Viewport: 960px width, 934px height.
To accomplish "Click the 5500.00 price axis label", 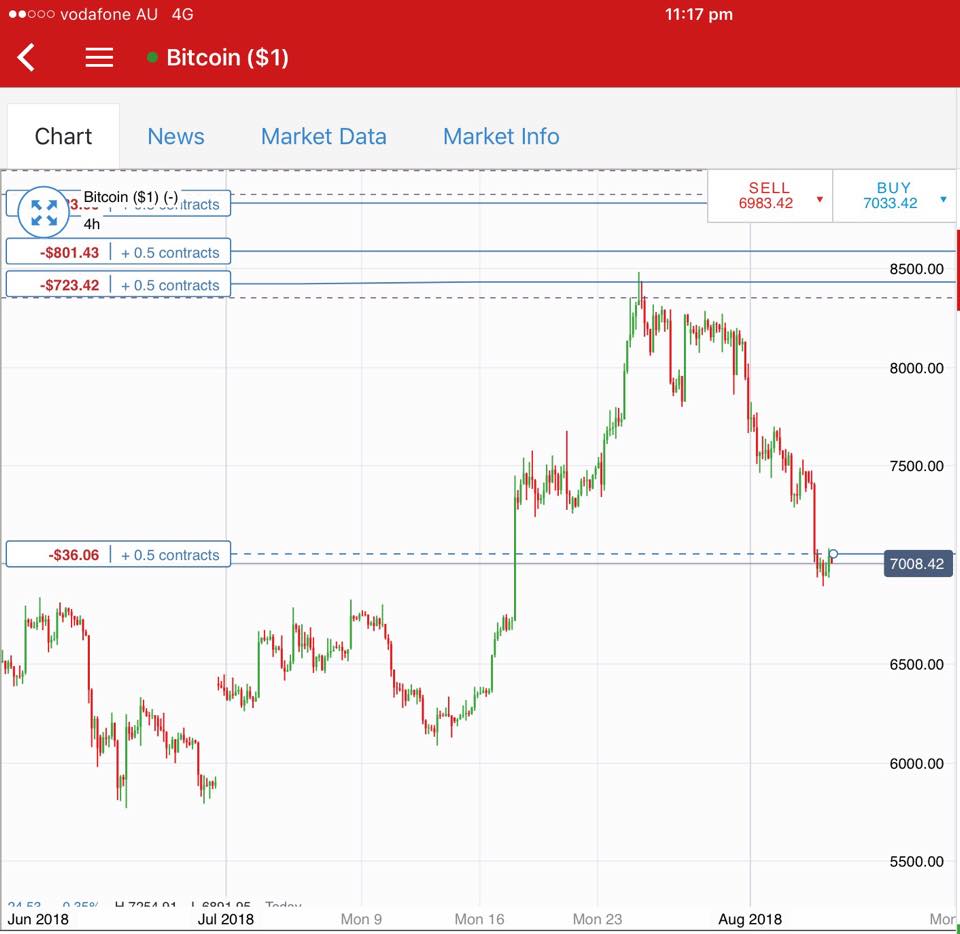I will tap(916, 861).
